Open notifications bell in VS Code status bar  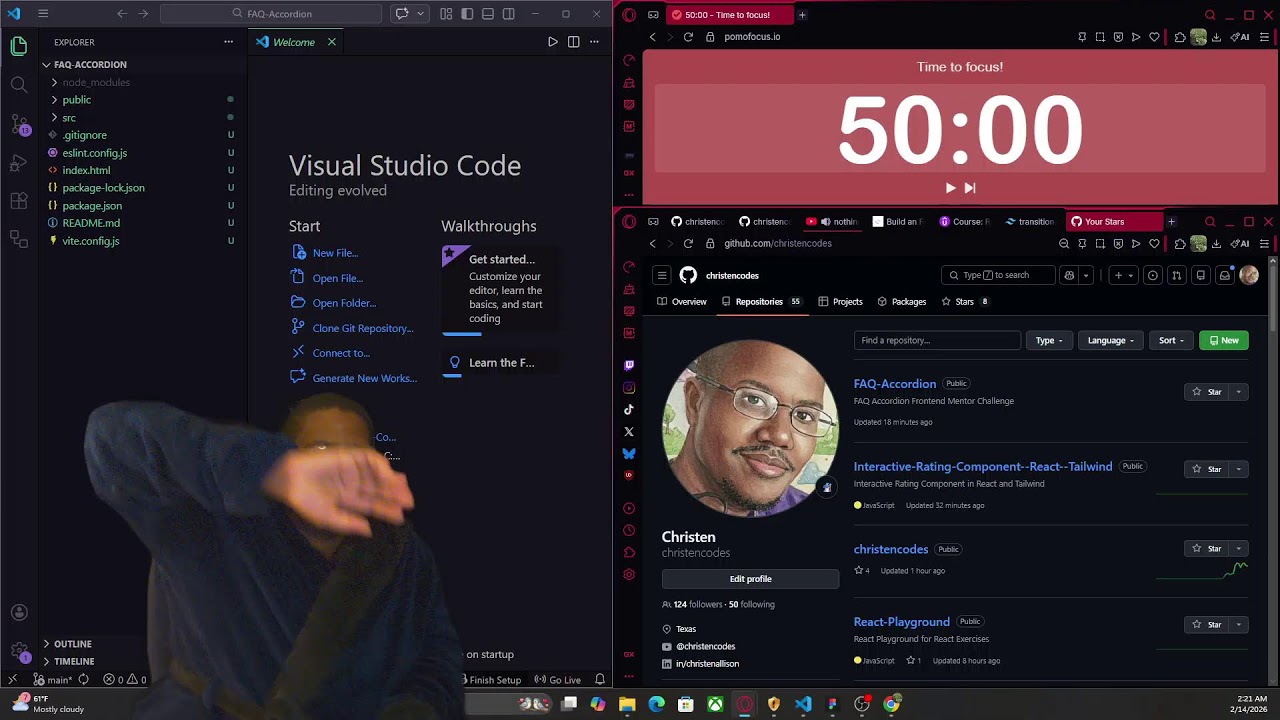(600, 680)
